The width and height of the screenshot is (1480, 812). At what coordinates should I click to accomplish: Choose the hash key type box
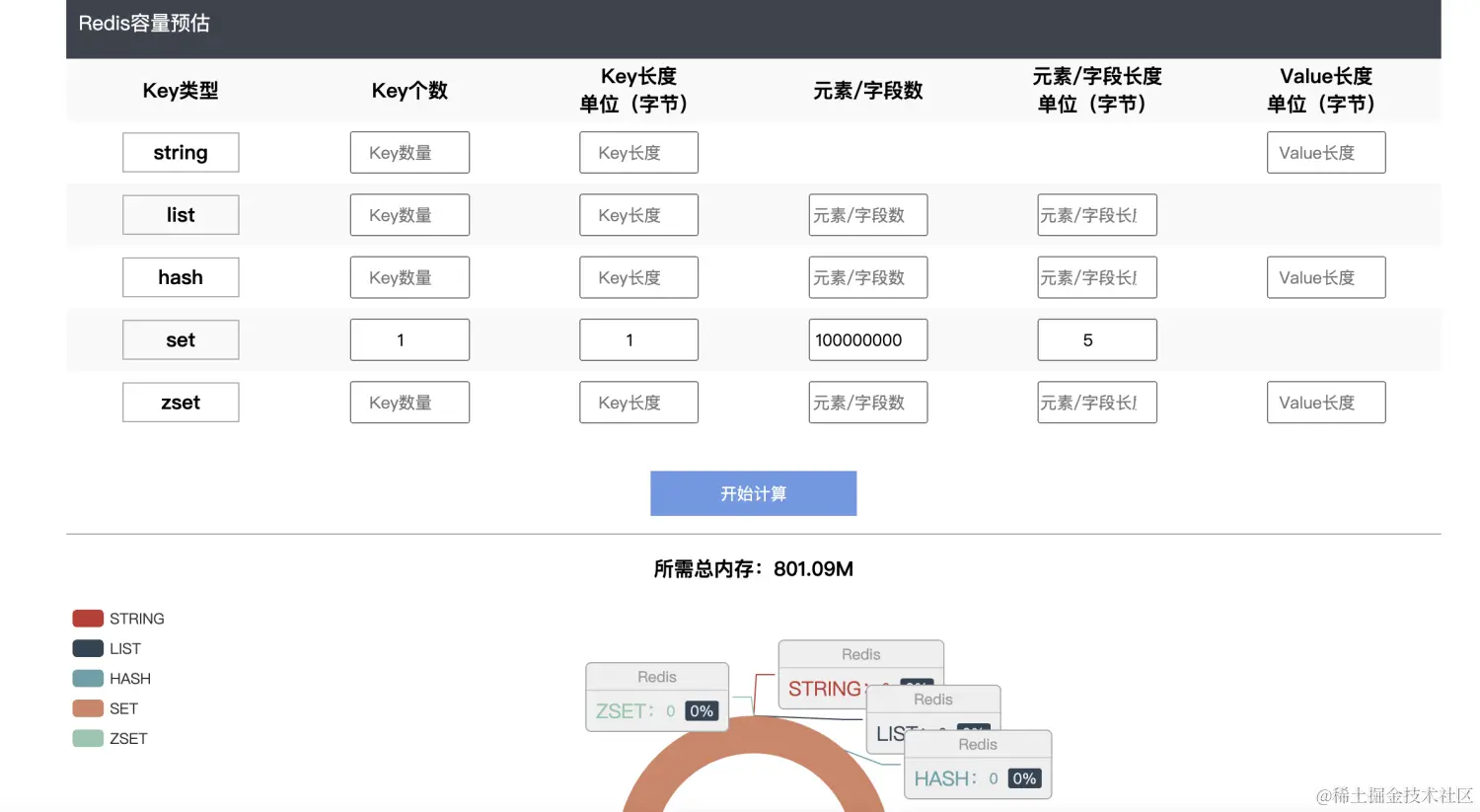pyautogui.click(x=181, y=277)
